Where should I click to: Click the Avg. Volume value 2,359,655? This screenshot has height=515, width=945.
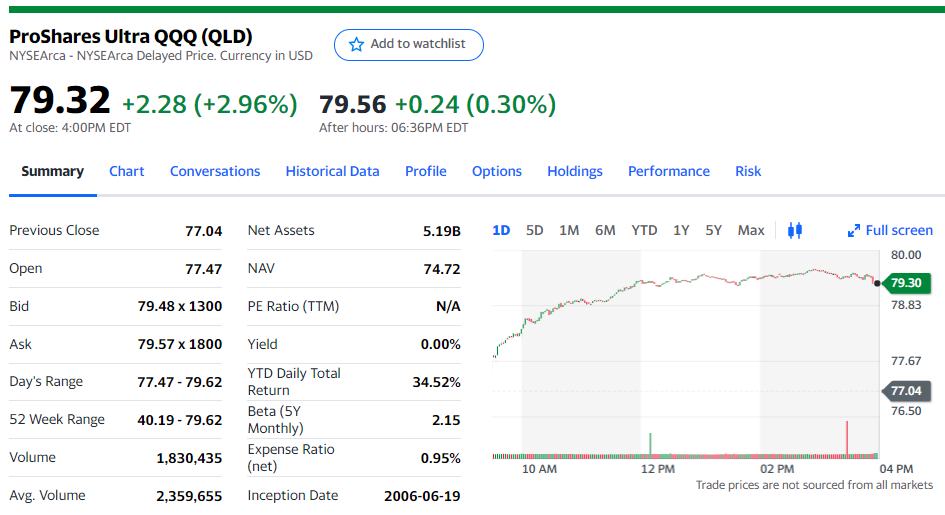point(189,497)
